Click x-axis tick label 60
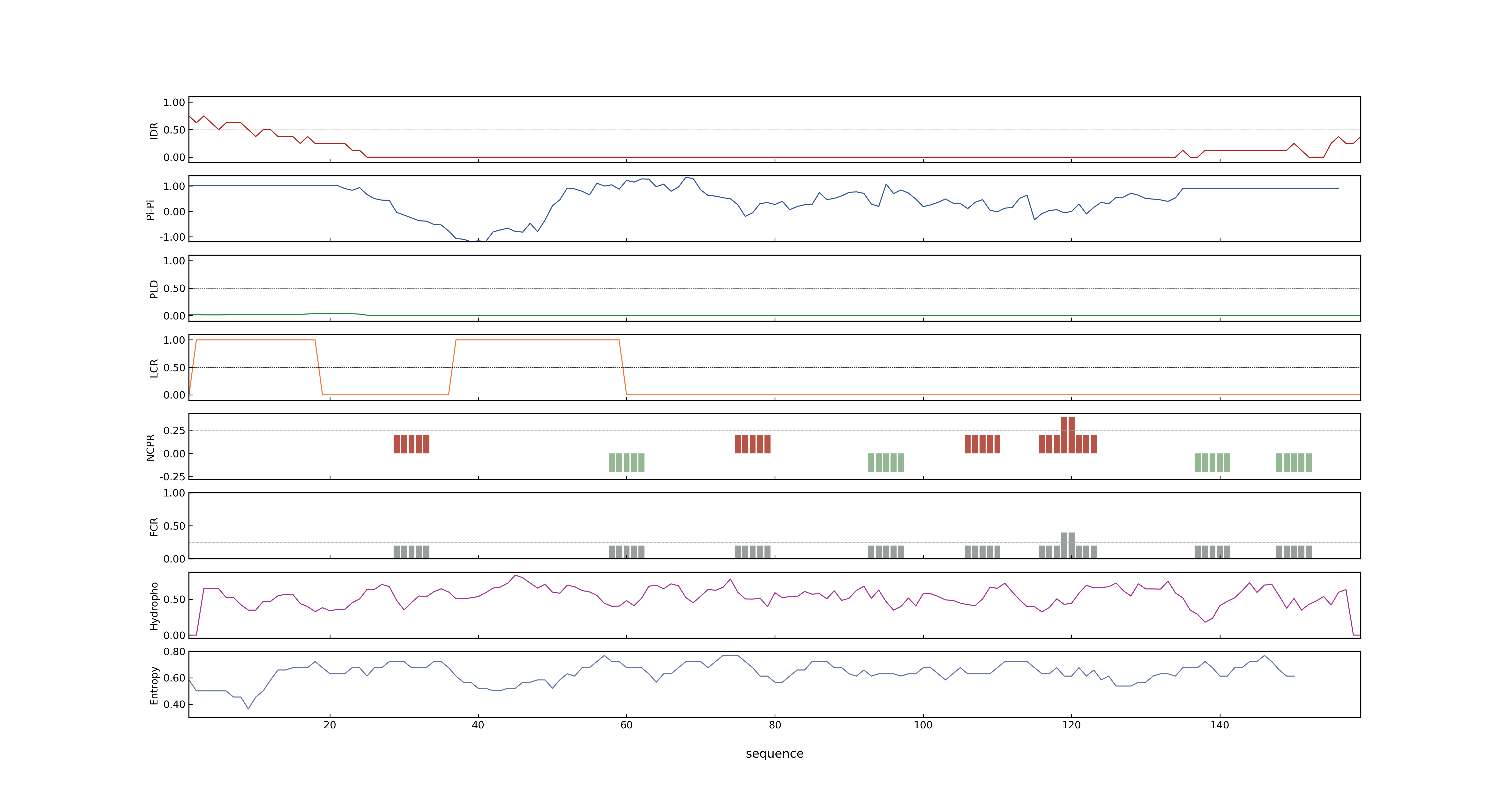 (x=626, y=725)
